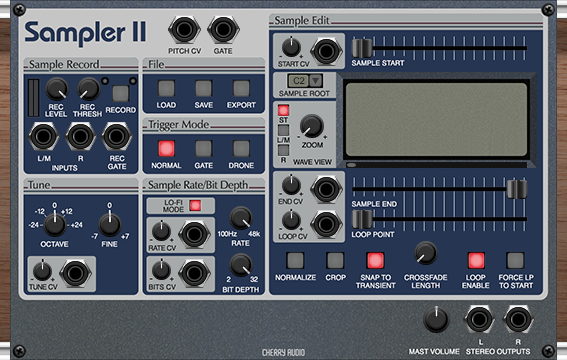
Task: Click the RECORD button
Action: click(x=121, y=94)
